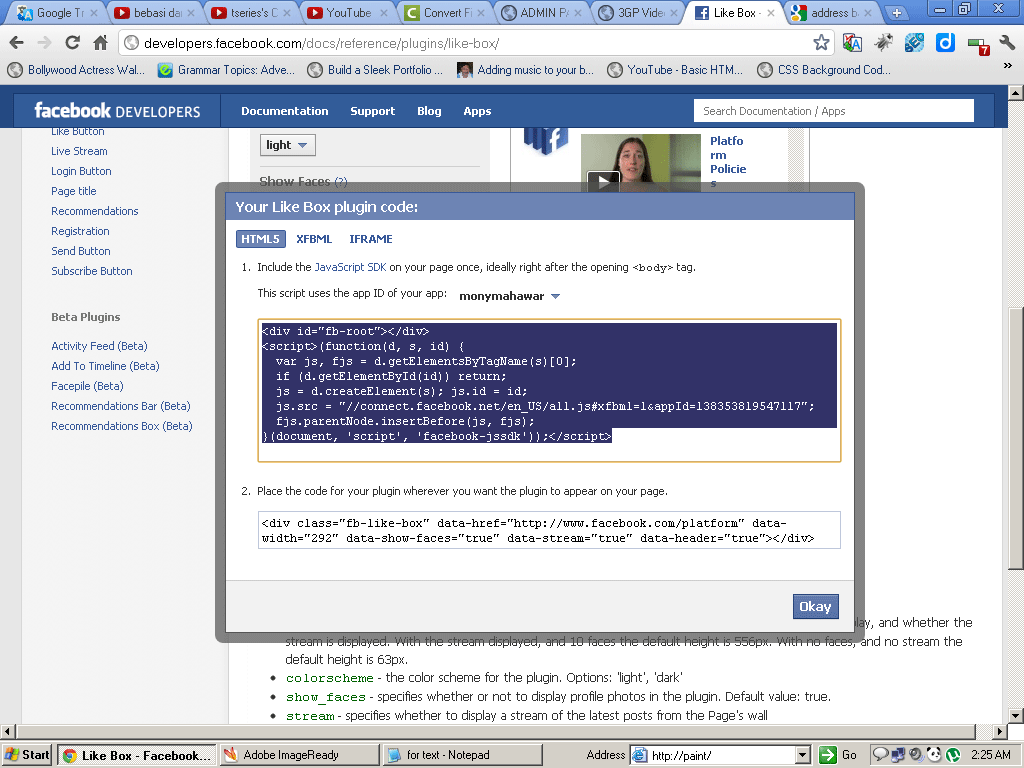Open Live Stream sidebar link
The image size is (1024, 768).
[x=79, y=151]
